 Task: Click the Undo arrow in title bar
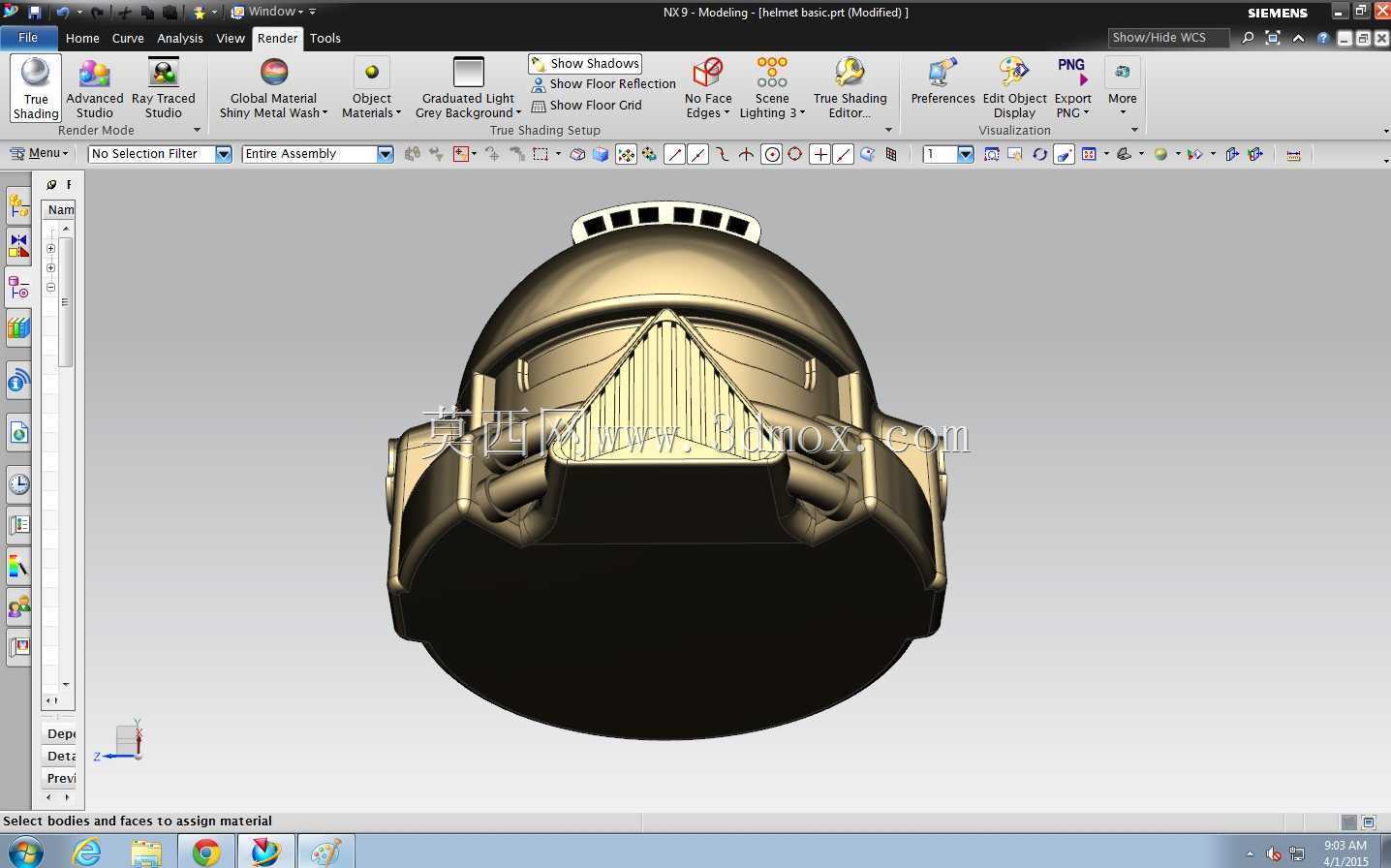[x=63, y=13]
